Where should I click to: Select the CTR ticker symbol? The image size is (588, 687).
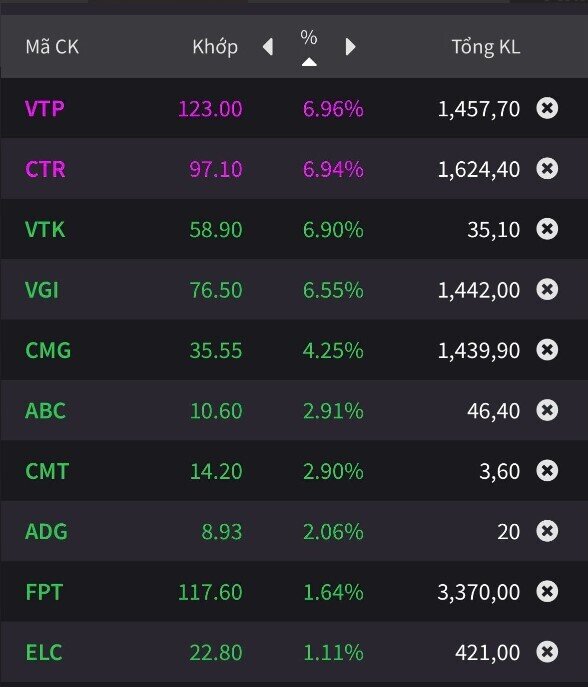46,169
